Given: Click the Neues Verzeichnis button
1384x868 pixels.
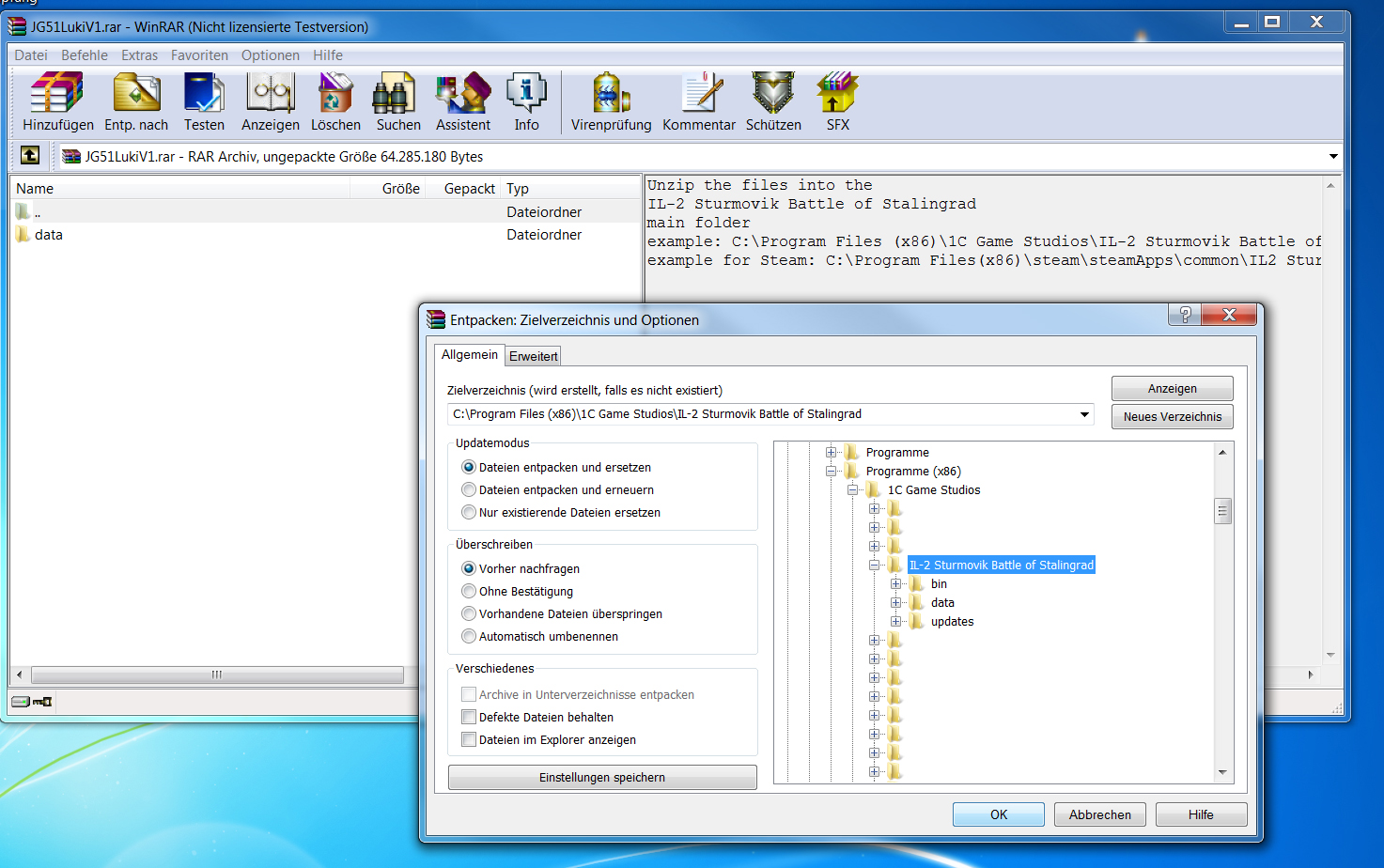Looking at the screenshot, I should (x=1173, y=416).
